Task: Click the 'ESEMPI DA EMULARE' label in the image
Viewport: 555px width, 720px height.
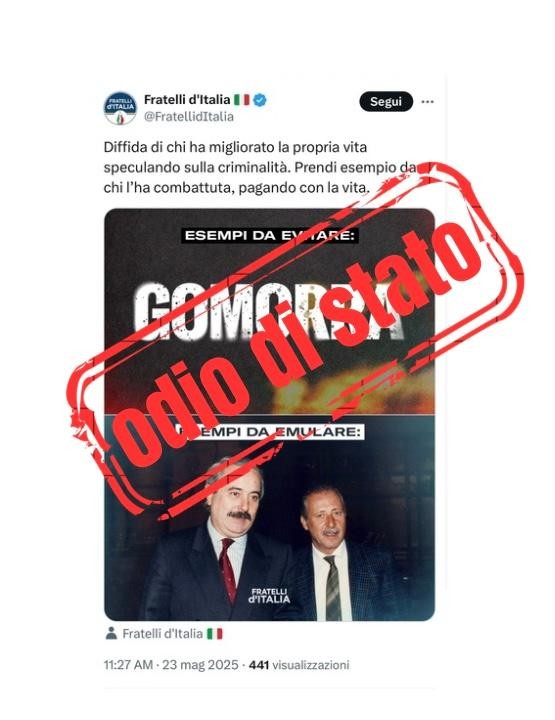Action: tap(269, 432)
